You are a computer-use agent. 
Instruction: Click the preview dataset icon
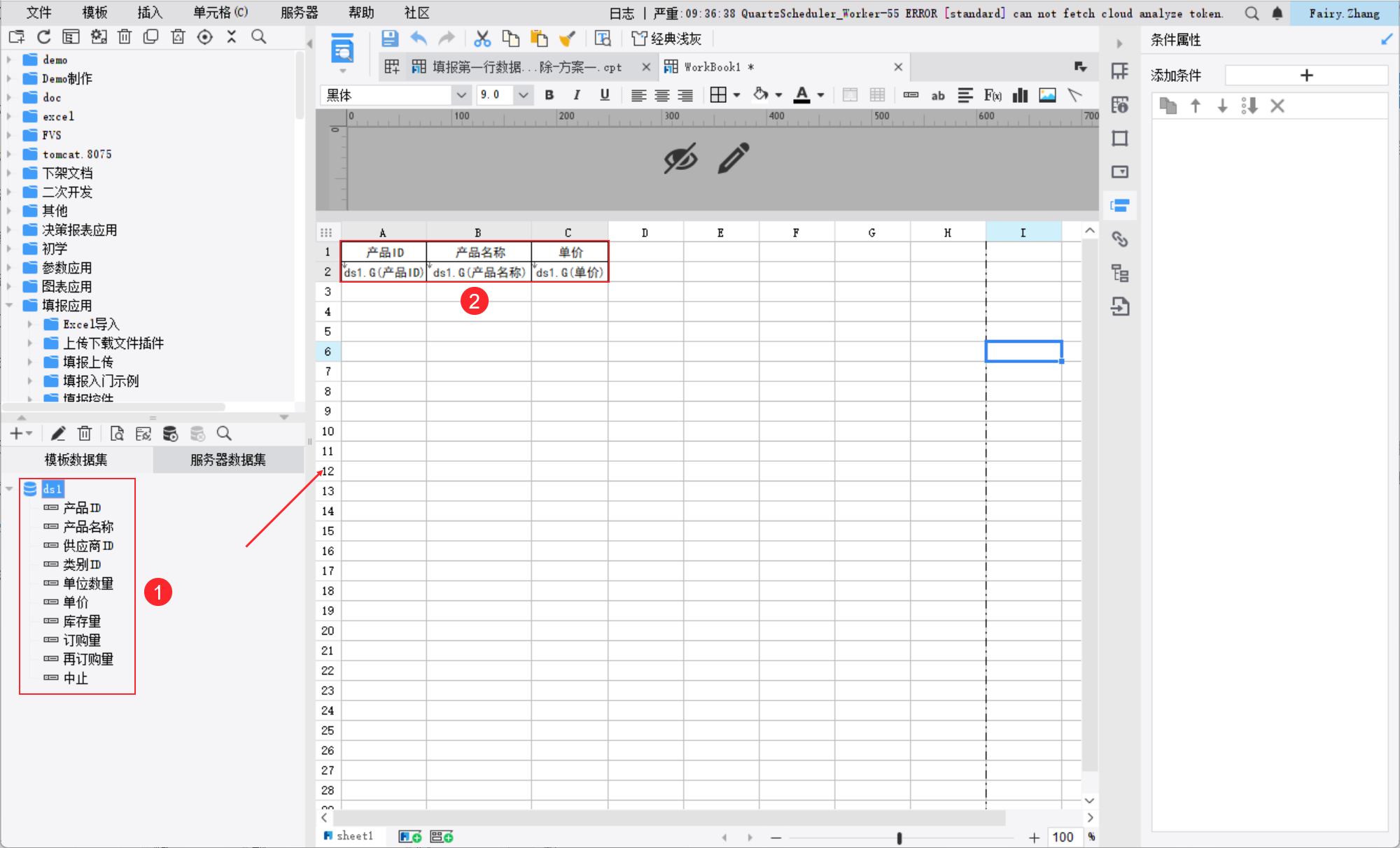tap(117, 434)
